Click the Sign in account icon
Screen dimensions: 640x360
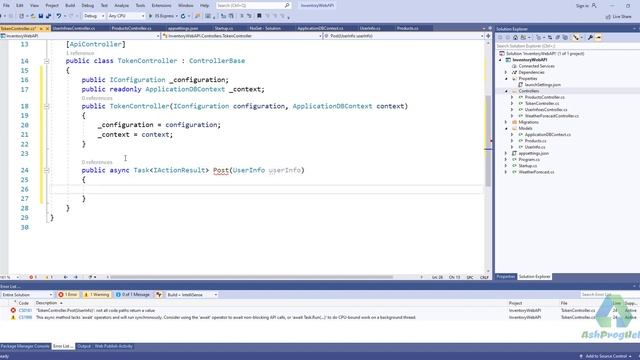[594, 5]
